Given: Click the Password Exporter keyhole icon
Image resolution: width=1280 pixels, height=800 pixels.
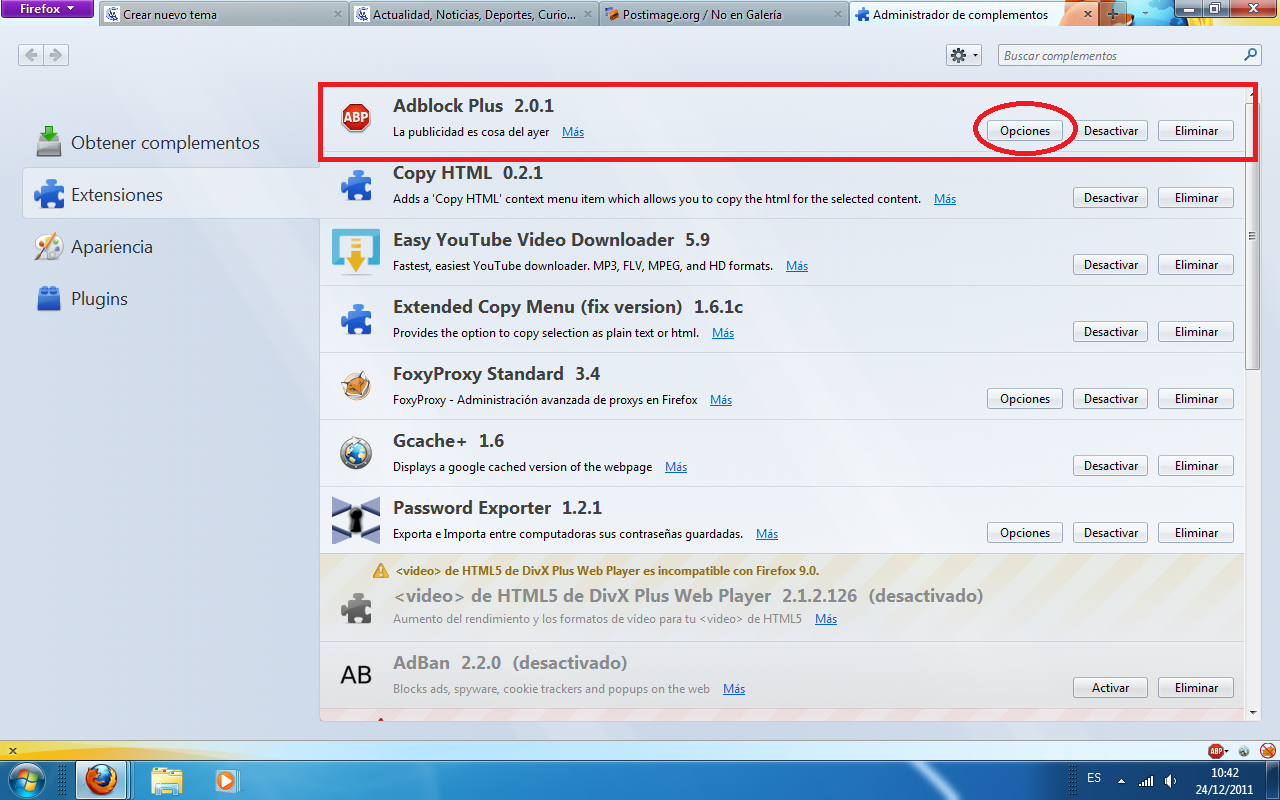Looking at the screenshot, I should click(356, 520).
